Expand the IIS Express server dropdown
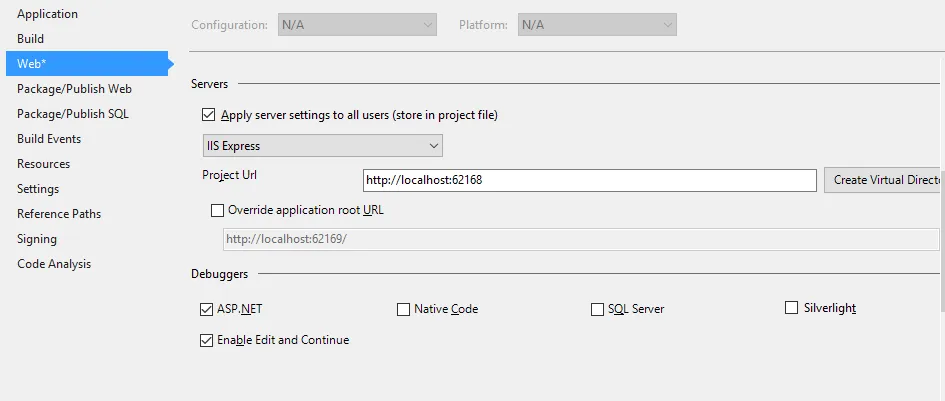Screen dimensions: 945x401 click(x=322, y=146)
